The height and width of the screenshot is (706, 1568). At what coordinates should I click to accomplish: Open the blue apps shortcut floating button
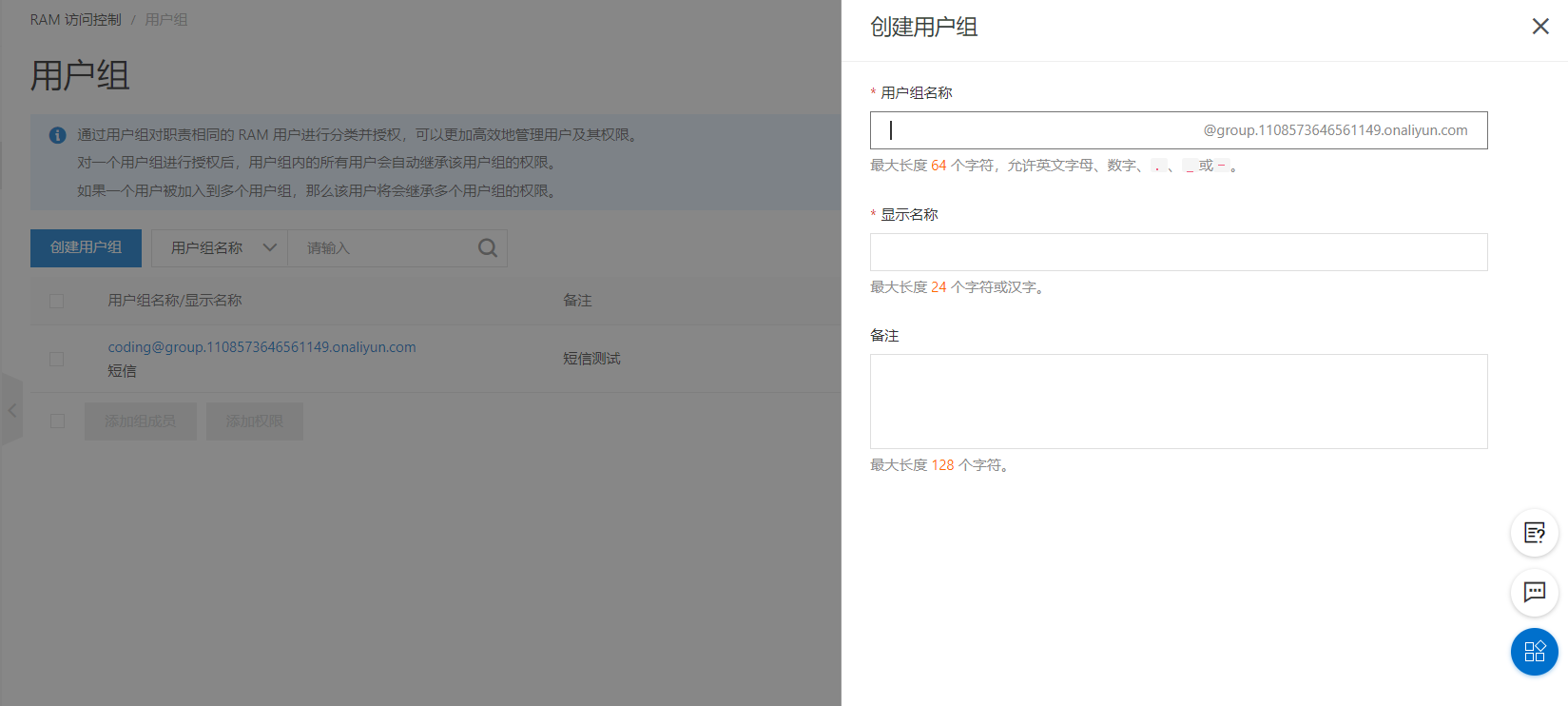pos(1534,652)
